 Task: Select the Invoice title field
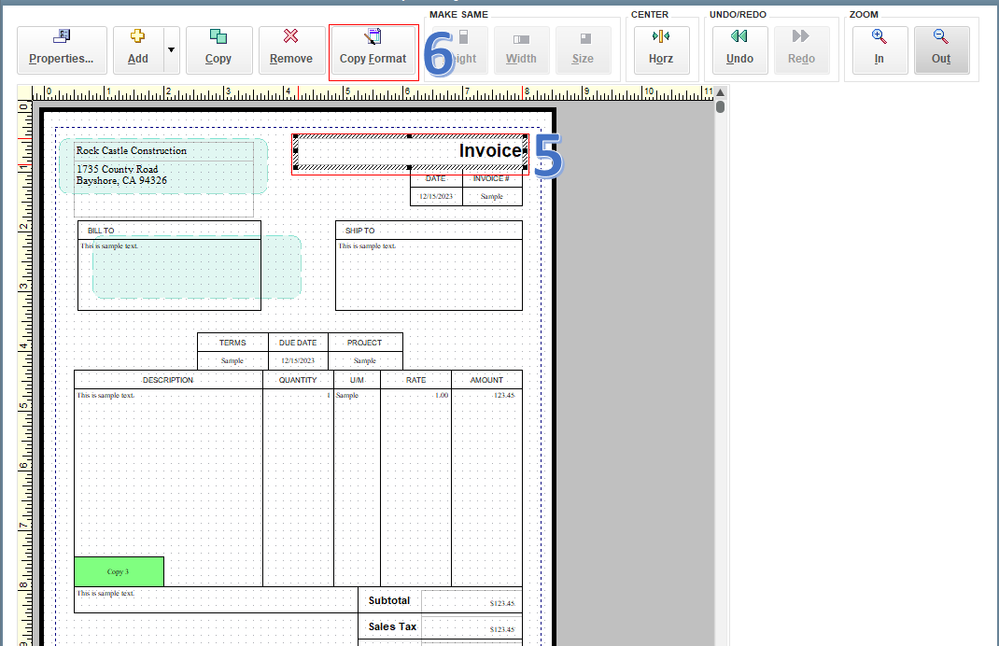point(410,152)
